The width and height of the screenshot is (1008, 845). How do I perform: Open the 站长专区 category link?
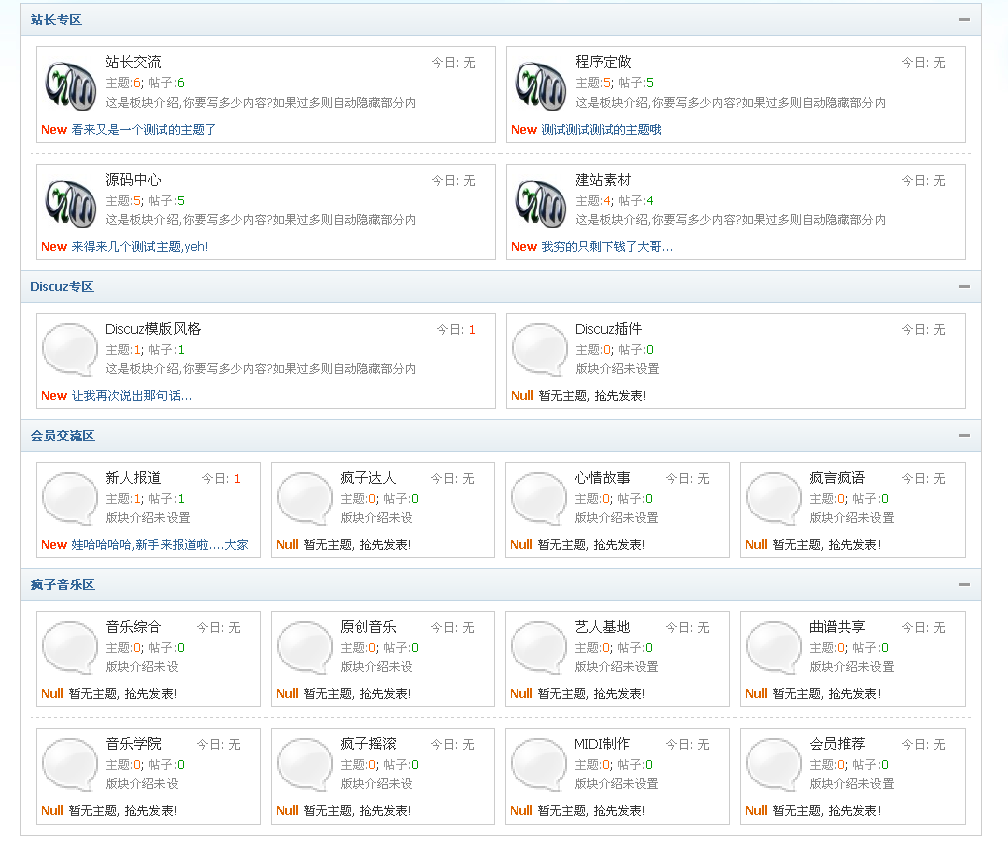56,20
